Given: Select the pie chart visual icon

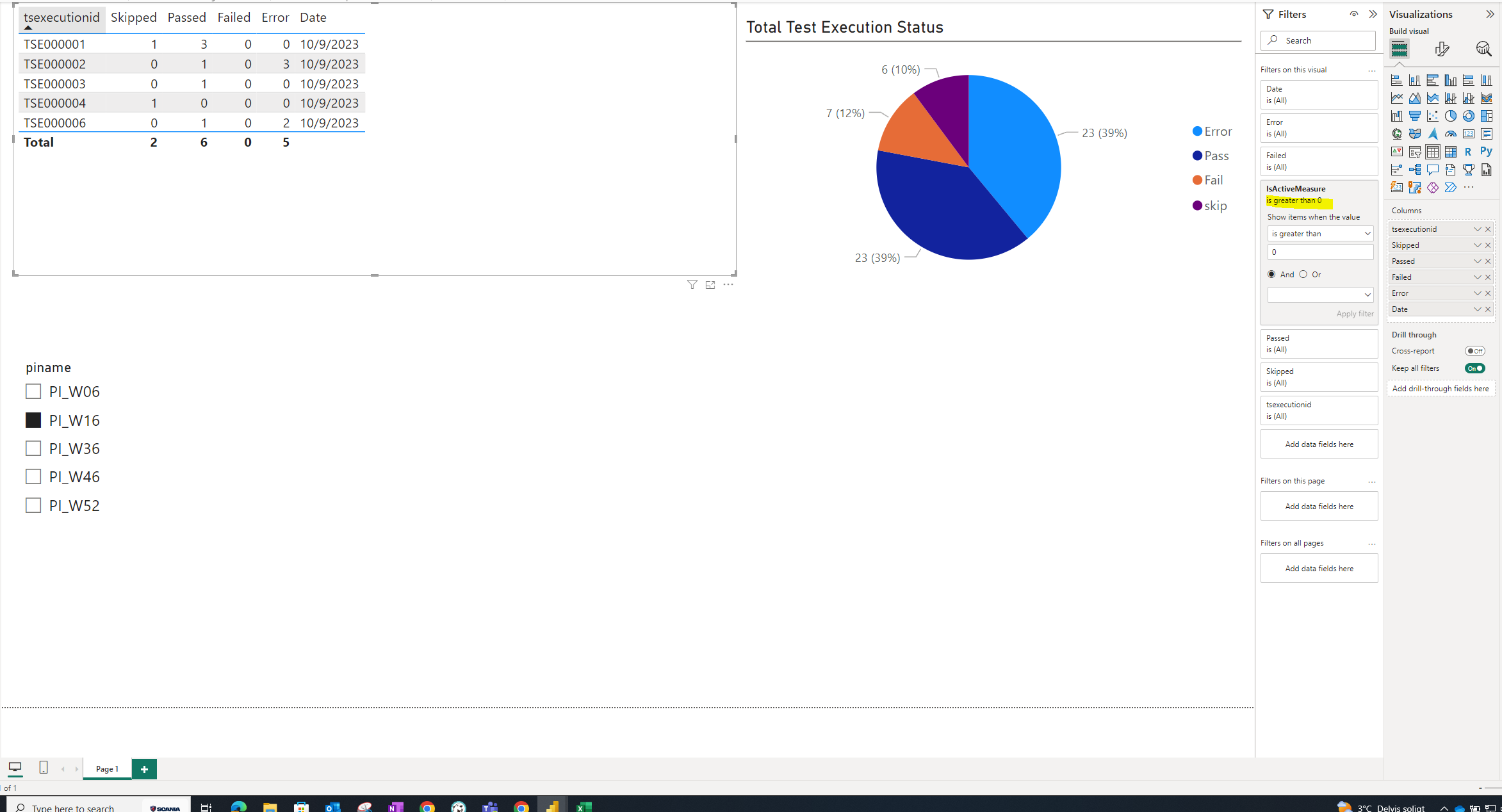Looking at the screenshot, I should click(x=1450, y=116).
